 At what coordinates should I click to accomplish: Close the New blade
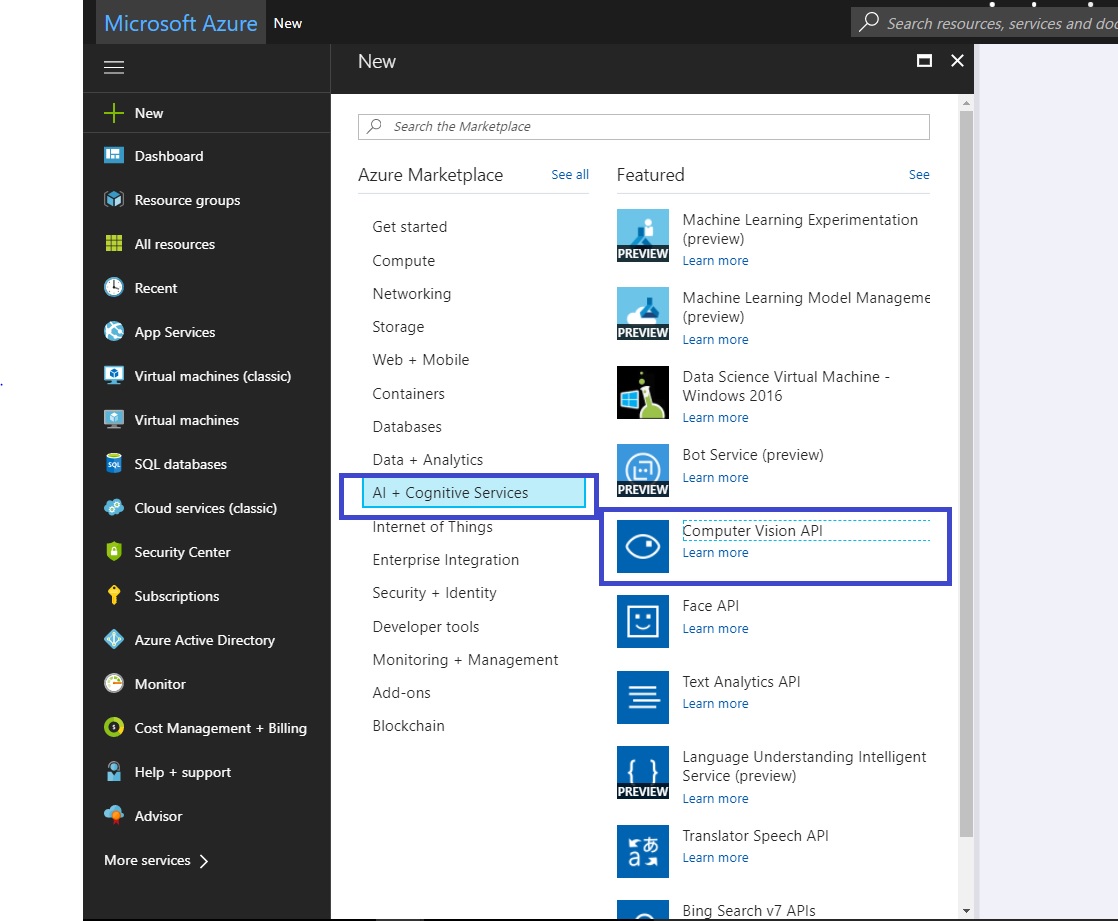point(958,61)
